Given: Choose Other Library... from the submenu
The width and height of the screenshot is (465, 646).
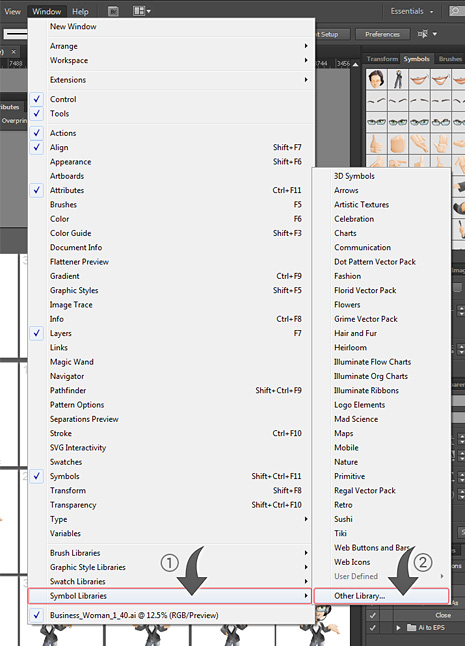Looking at the screenshot, I should [x=381, y=596].
